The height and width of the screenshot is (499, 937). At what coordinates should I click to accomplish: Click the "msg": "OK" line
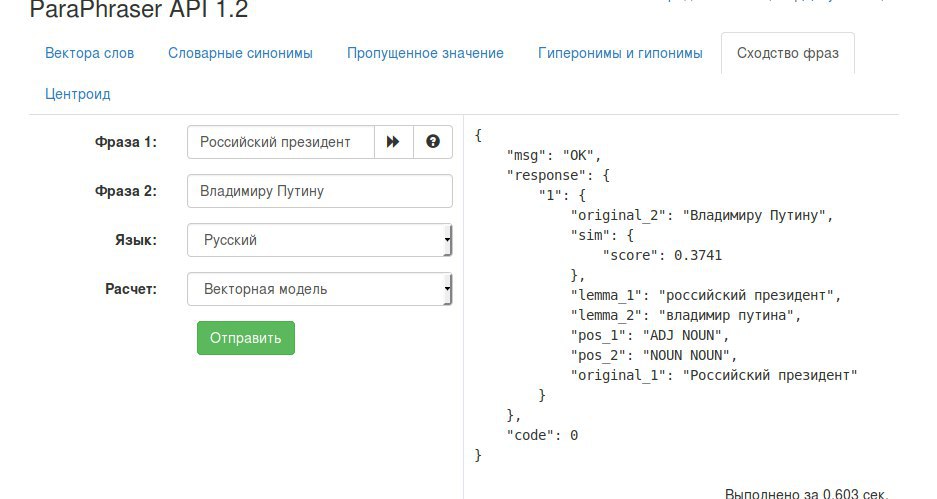click(553, 155)
